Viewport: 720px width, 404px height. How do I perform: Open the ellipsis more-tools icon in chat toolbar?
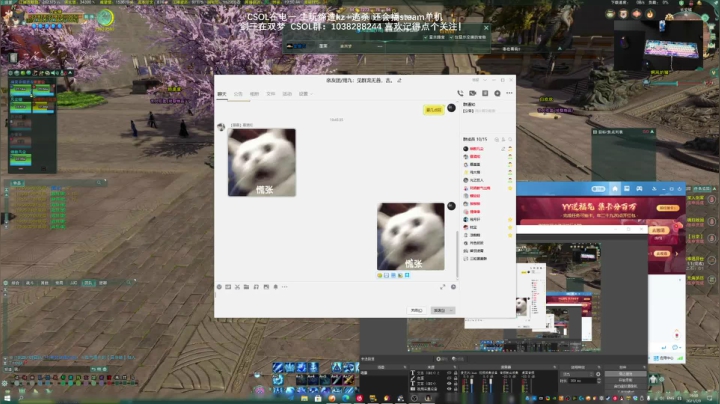coord(285,287)
